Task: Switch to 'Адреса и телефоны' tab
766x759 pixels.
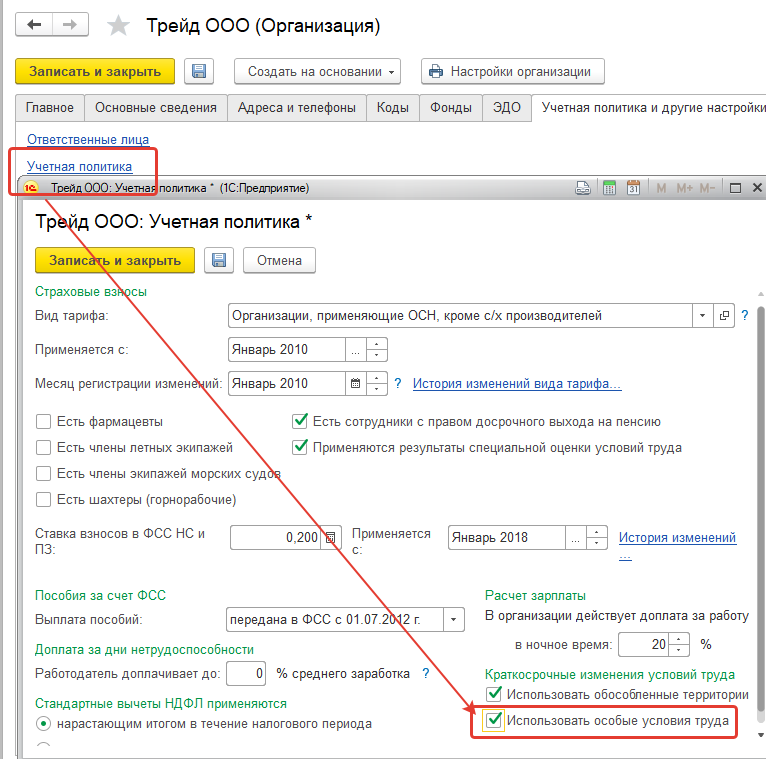Action: point(297,107)
